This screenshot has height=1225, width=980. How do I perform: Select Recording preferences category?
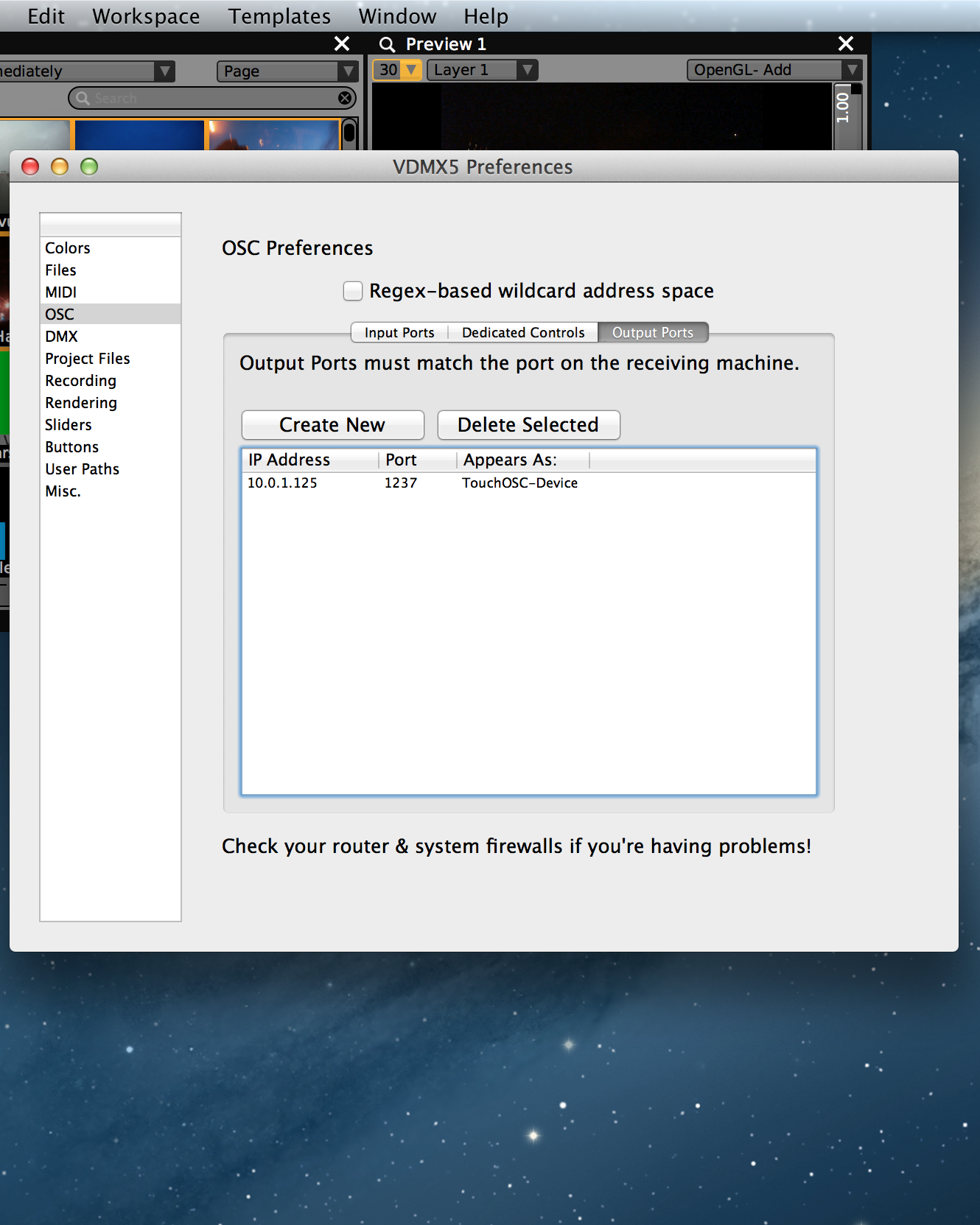pos(111,381)
